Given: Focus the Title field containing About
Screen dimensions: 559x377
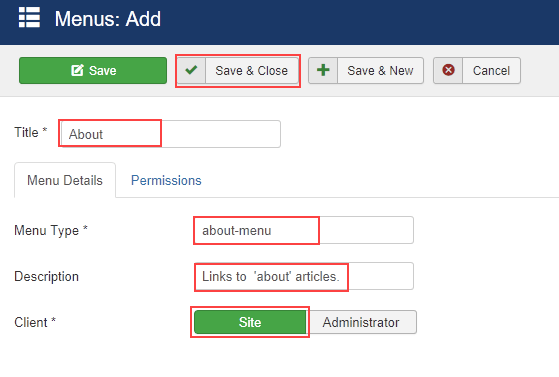Looking at the screenshot, I should point(170,134).
